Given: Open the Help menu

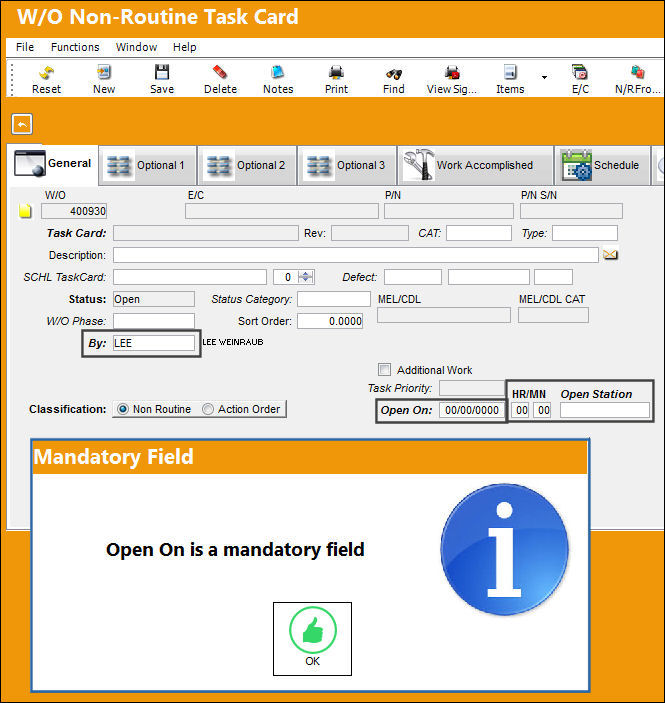Looking at the screenshot, I should coord(184,47).
